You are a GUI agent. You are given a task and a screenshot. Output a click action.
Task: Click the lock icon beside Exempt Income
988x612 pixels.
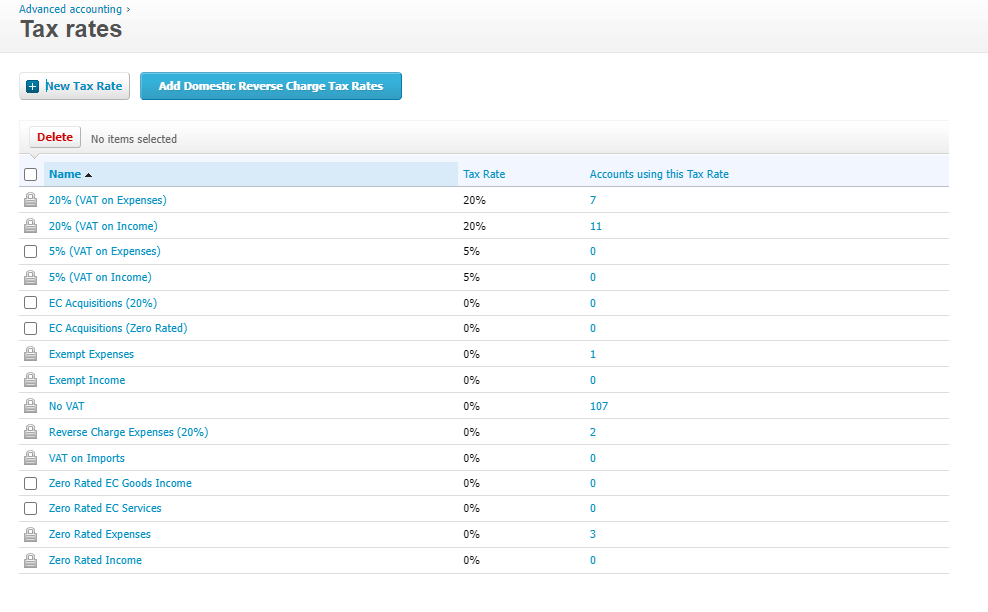(30, 380)
